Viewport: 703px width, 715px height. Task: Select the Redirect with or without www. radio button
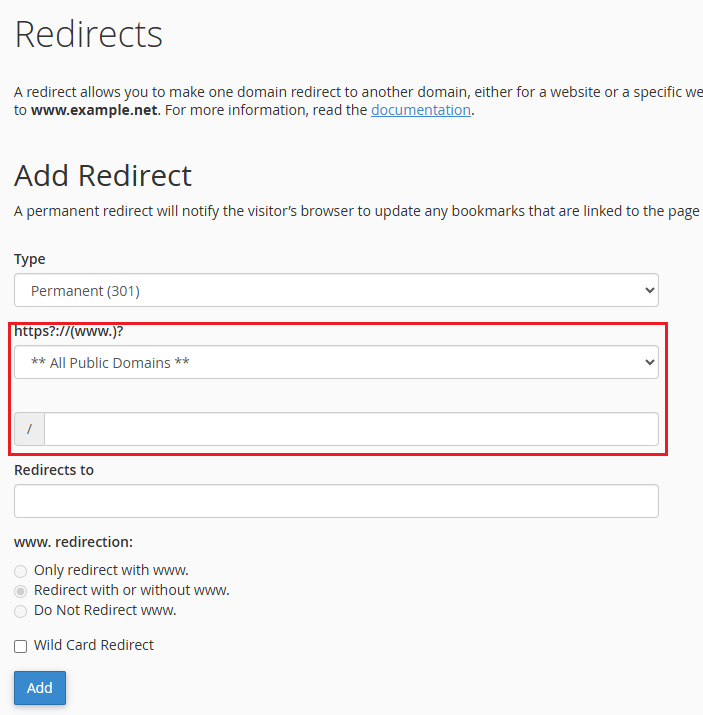pos(21,591)
